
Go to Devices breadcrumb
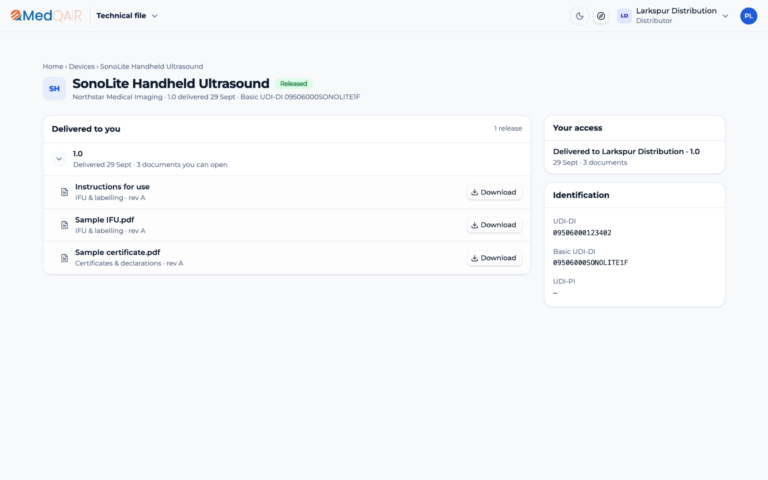click(81, 66)
